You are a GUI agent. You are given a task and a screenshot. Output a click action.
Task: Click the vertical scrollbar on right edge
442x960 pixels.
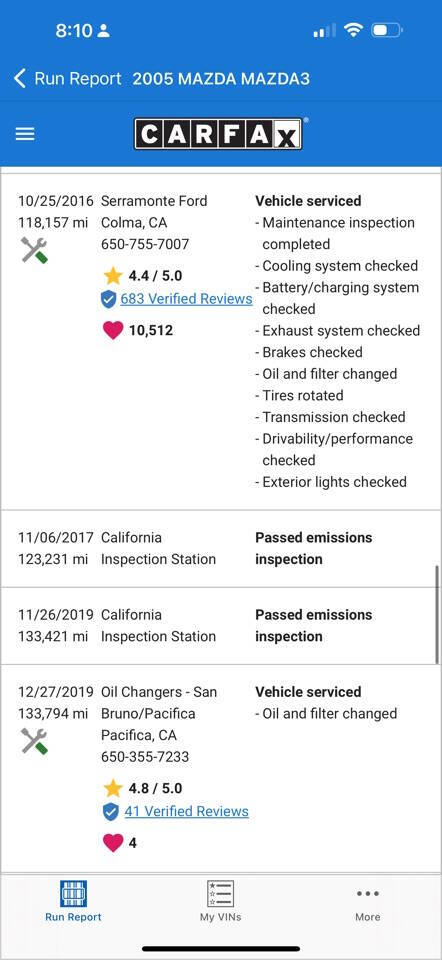click(x=436, y=616)
